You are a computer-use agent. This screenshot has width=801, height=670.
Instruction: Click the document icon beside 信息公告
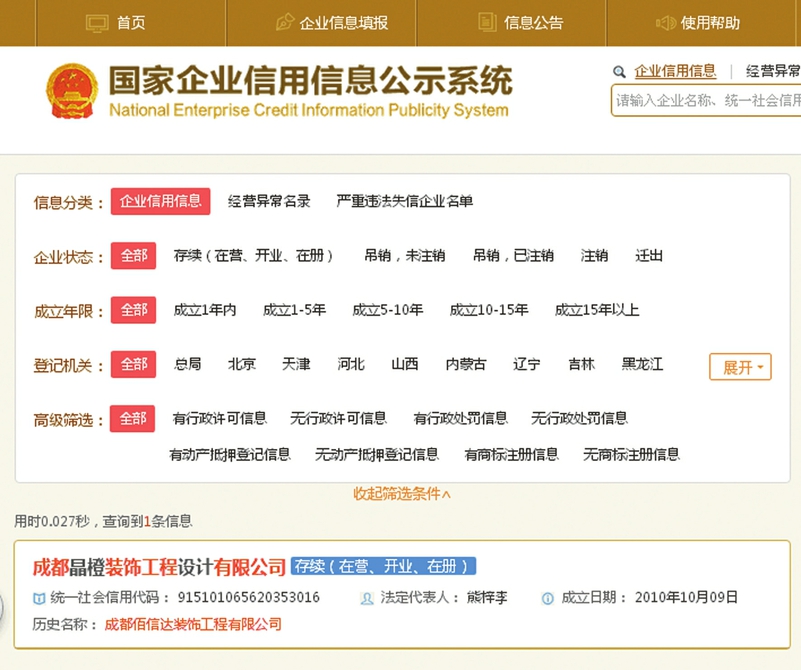click(487, 22)
